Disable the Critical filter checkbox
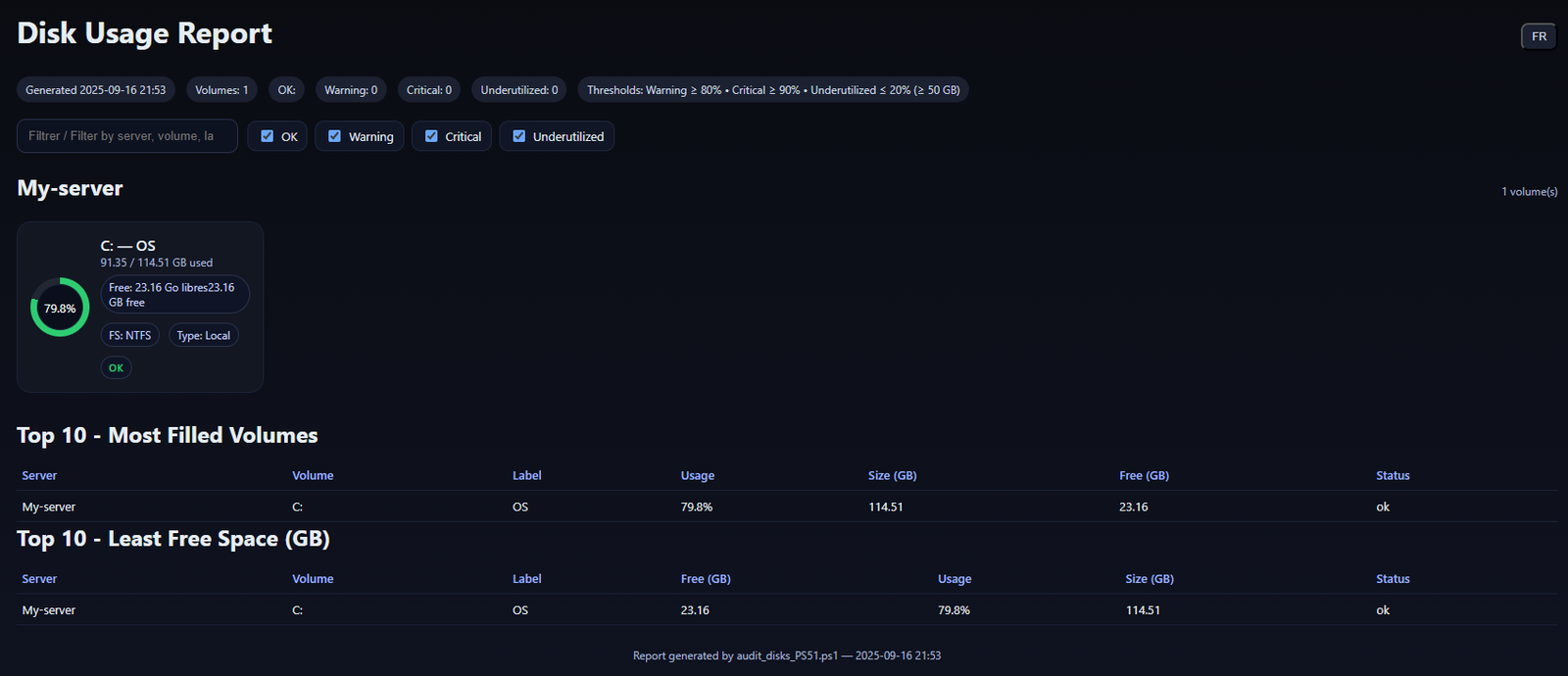1568x676 pixels. click(x=431, y=136)
